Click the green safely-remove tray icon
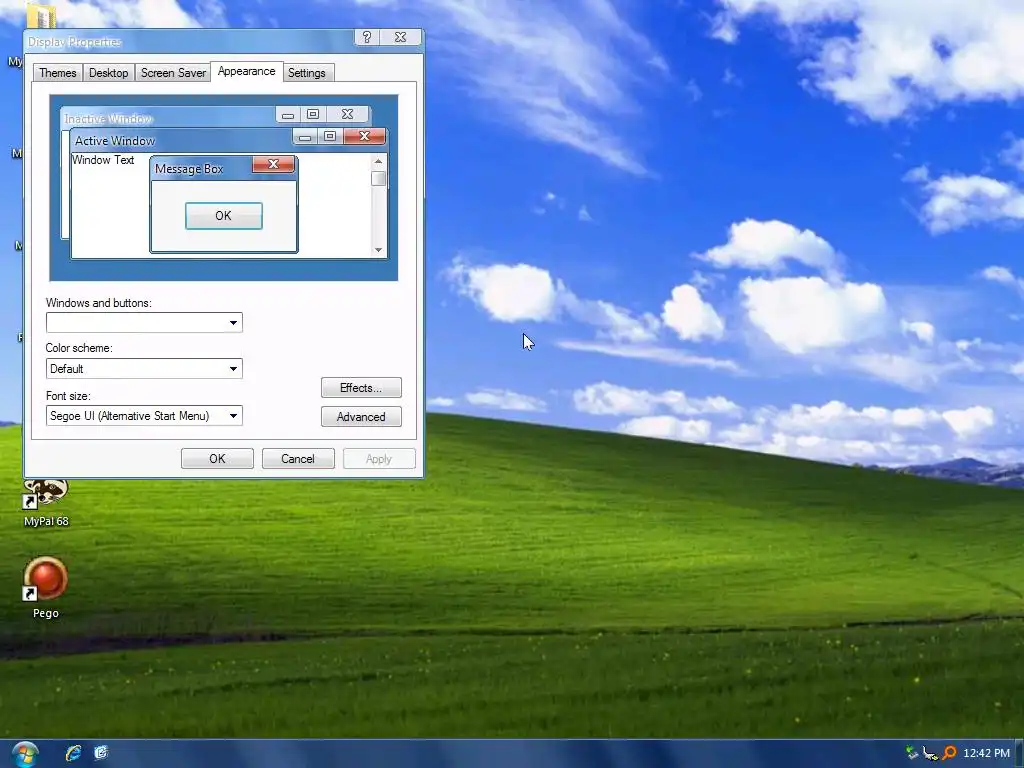 [x=912, y=753]
